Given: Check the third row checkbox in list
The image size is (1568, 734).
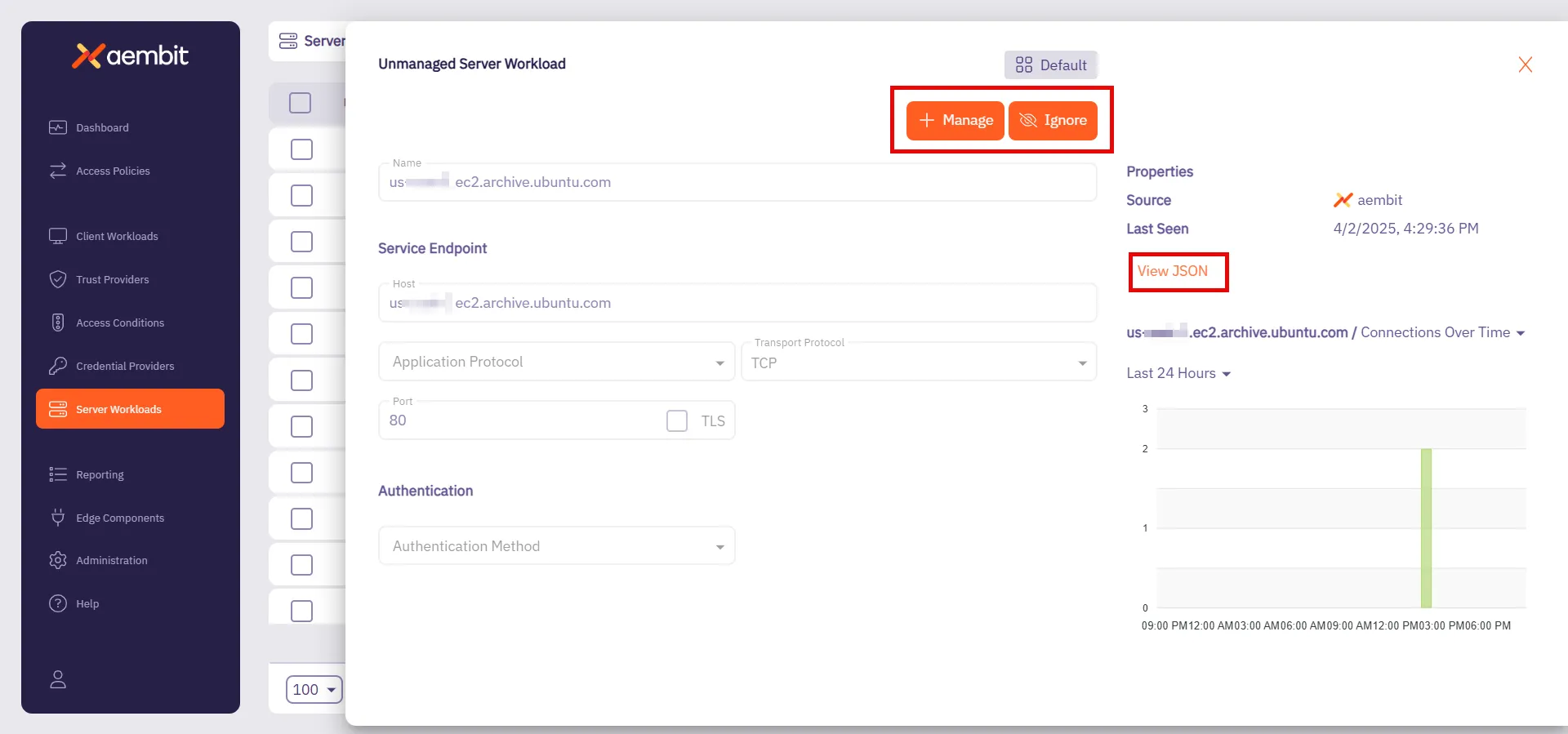Looking at the screenshot, I should click(x=302, y=242).
